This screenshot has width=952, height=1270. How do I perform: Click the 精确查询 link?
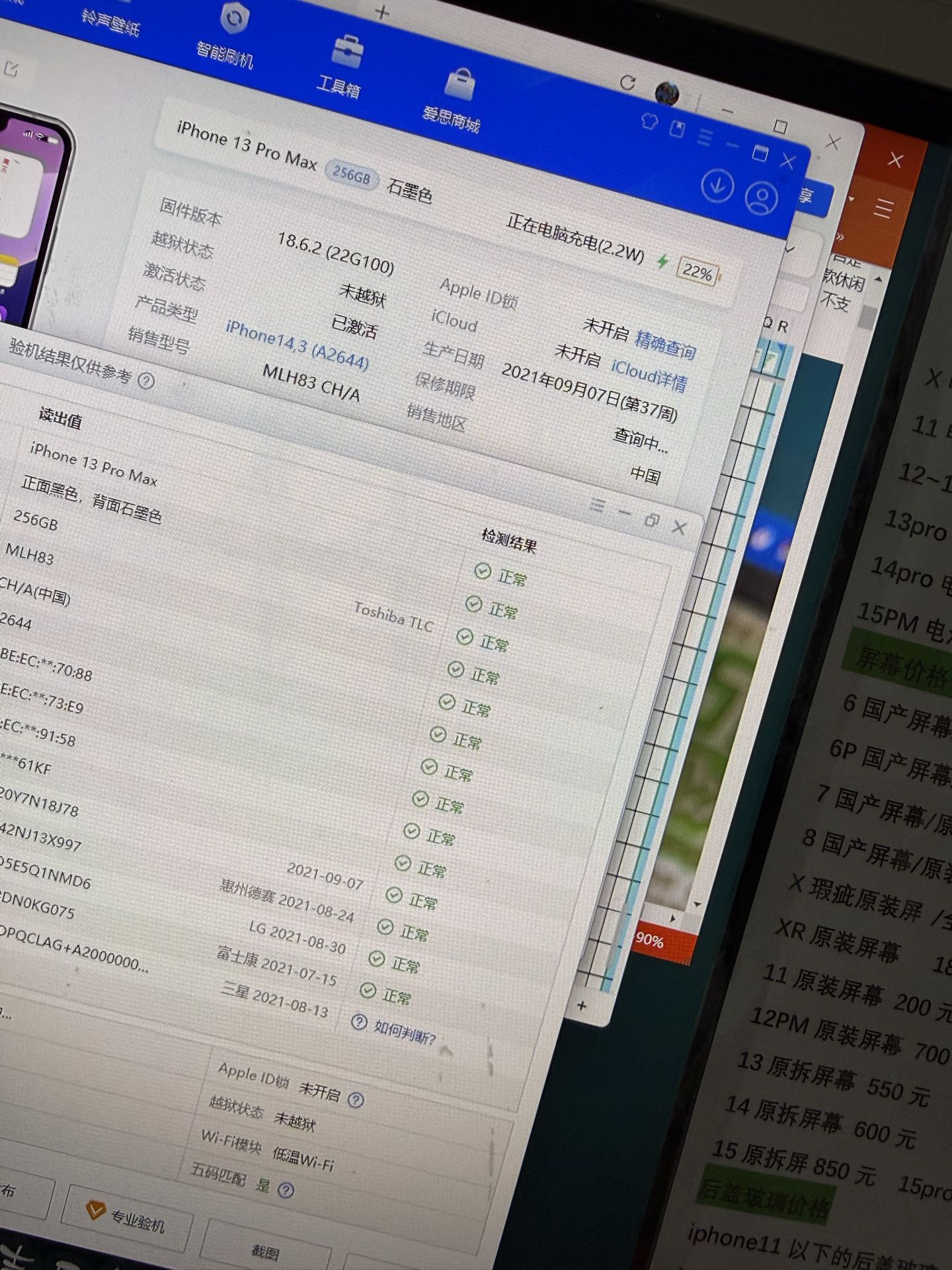(665, 344)
